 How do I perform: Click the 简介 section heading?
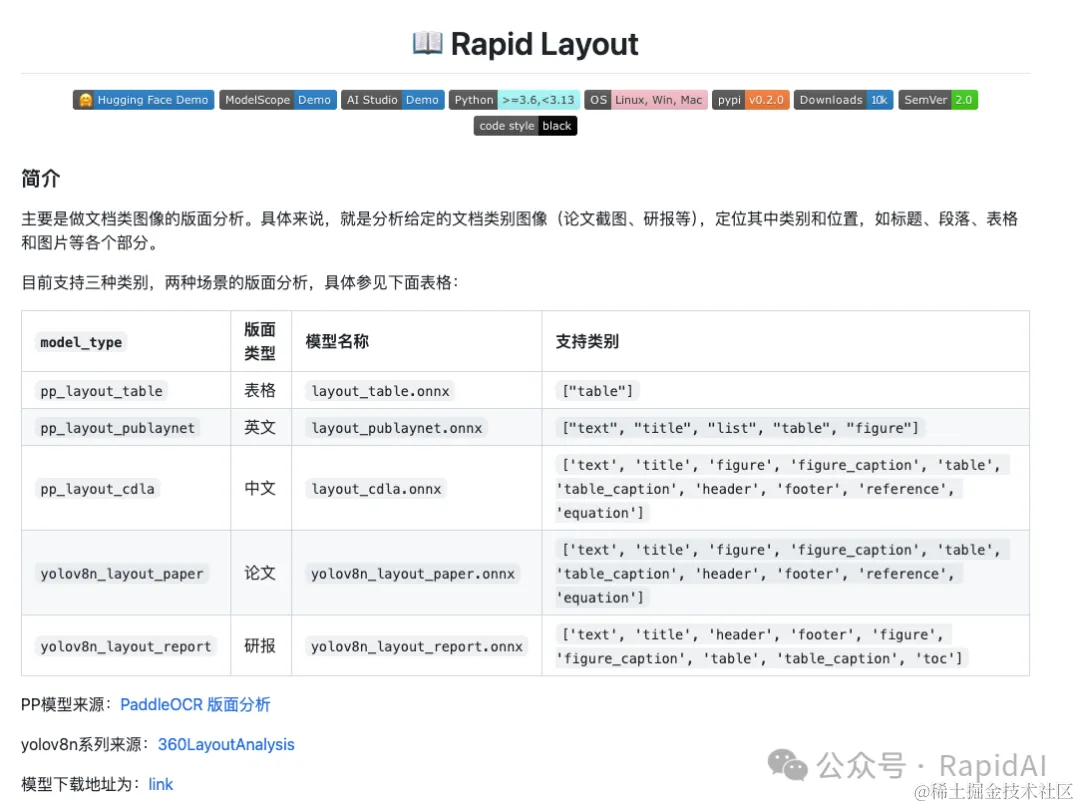click(41, 180)
